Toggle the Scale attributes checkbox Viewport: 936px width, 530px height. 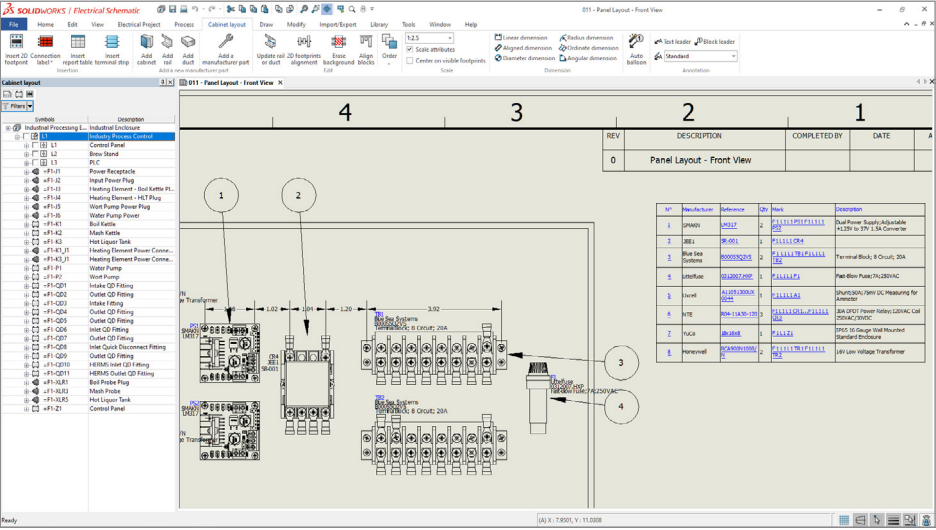click(x=410, y=50)
